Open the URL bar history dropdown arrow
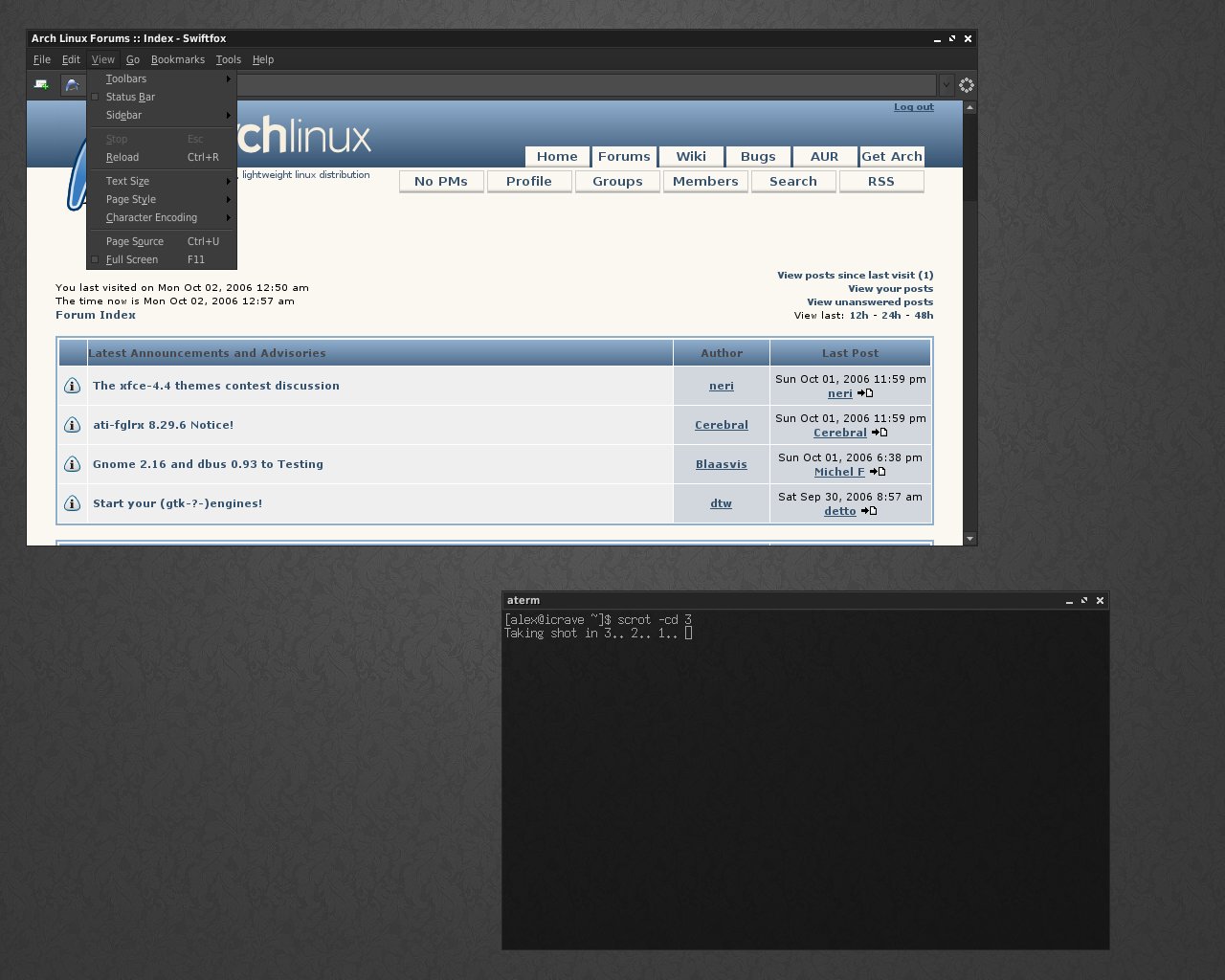Screen dimensions: 1225x980 point(946,85)
